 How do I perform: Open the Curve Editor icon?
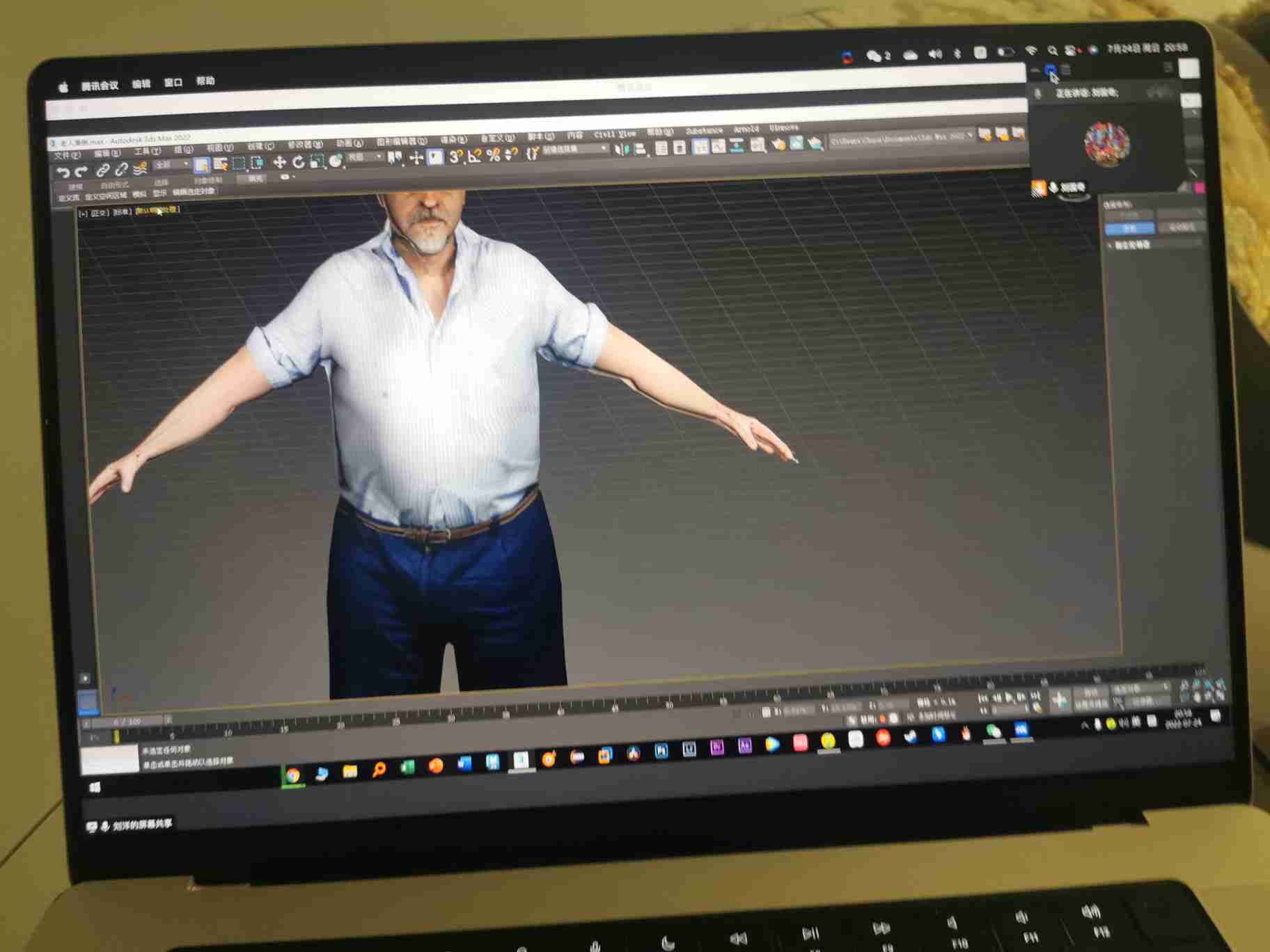(718, 147)
